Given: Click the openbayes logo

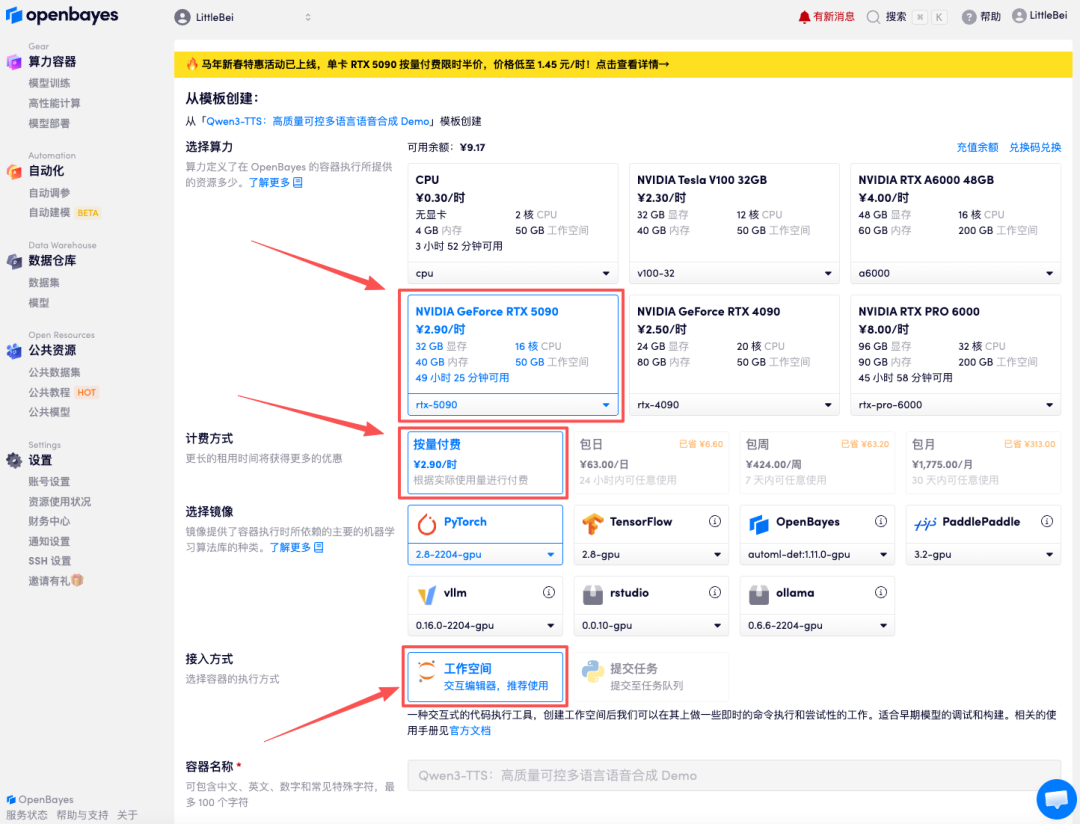Looking at the screenshot, I should [x=62, y=15].
